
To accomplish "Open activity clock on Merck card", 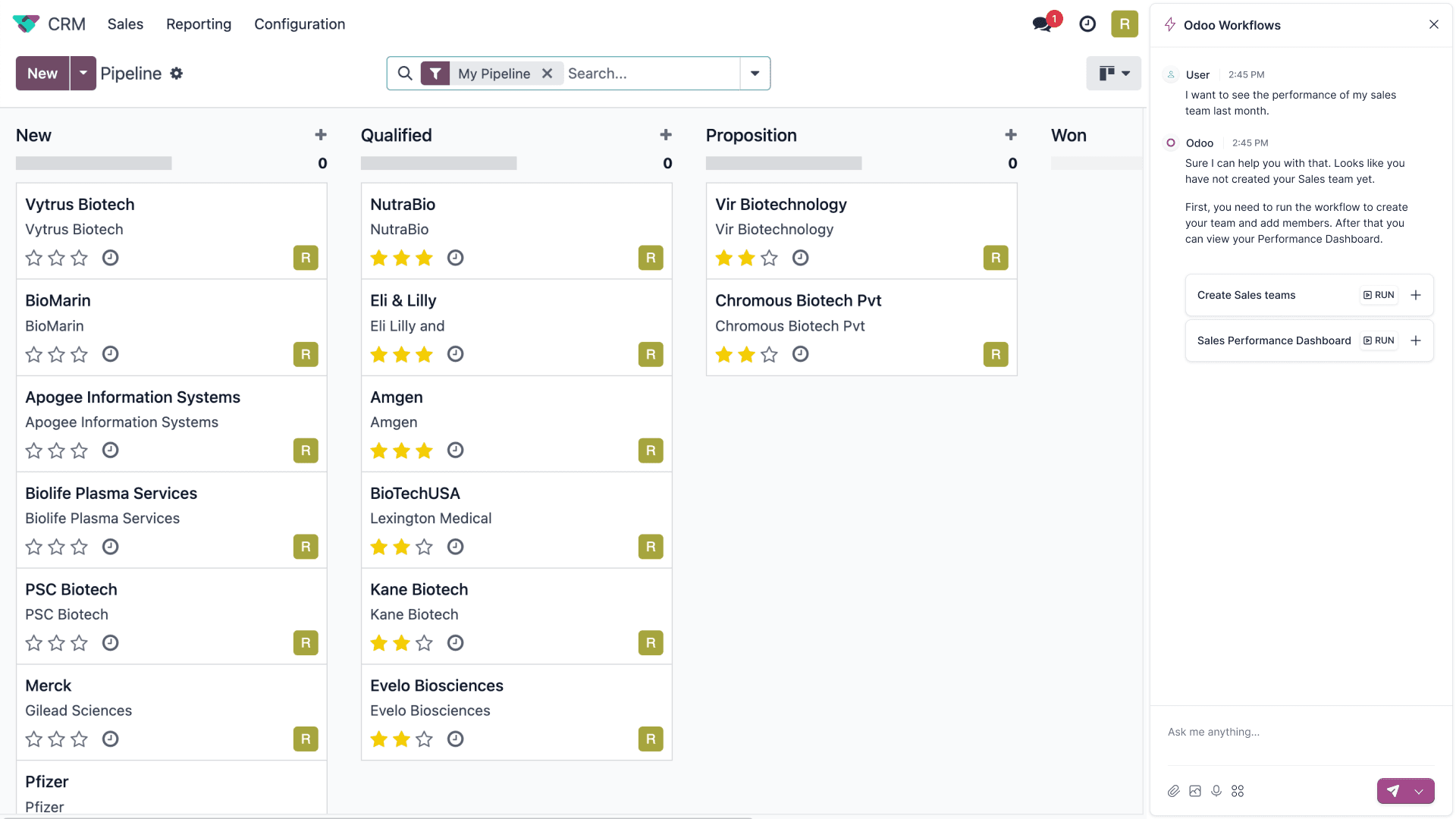I will [x=111, y=739].
